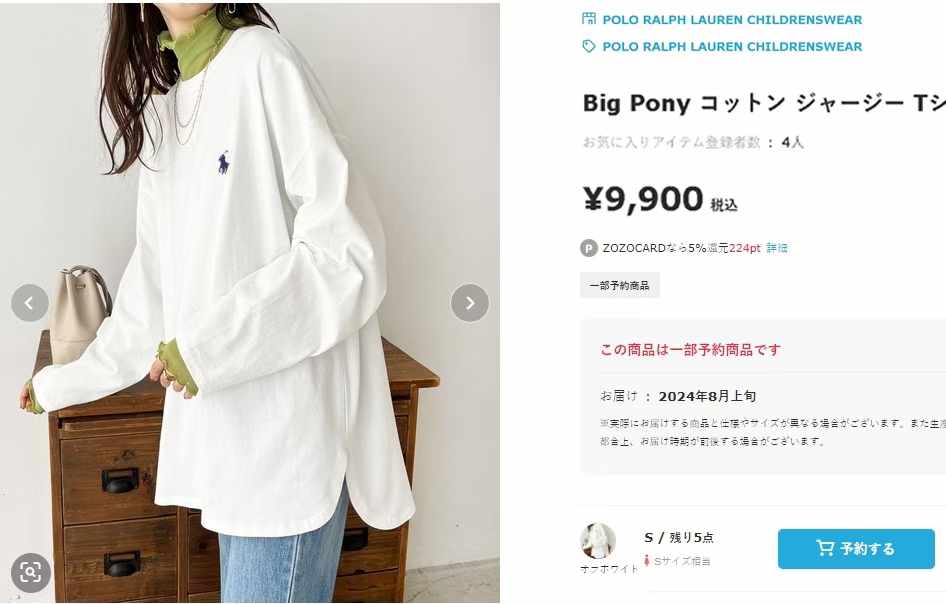Click the cart icon in 予約する button
This screenshot has height=604, width=946.
click(825, 548)
